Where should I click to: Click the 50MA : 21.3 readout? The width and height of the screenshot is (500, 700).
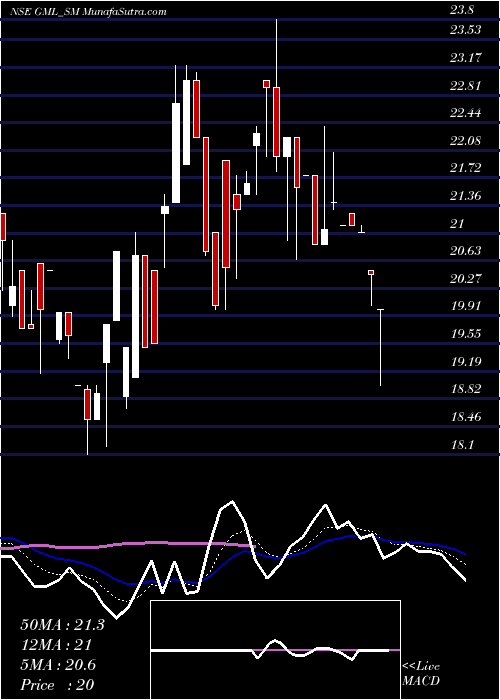[62, 625]
